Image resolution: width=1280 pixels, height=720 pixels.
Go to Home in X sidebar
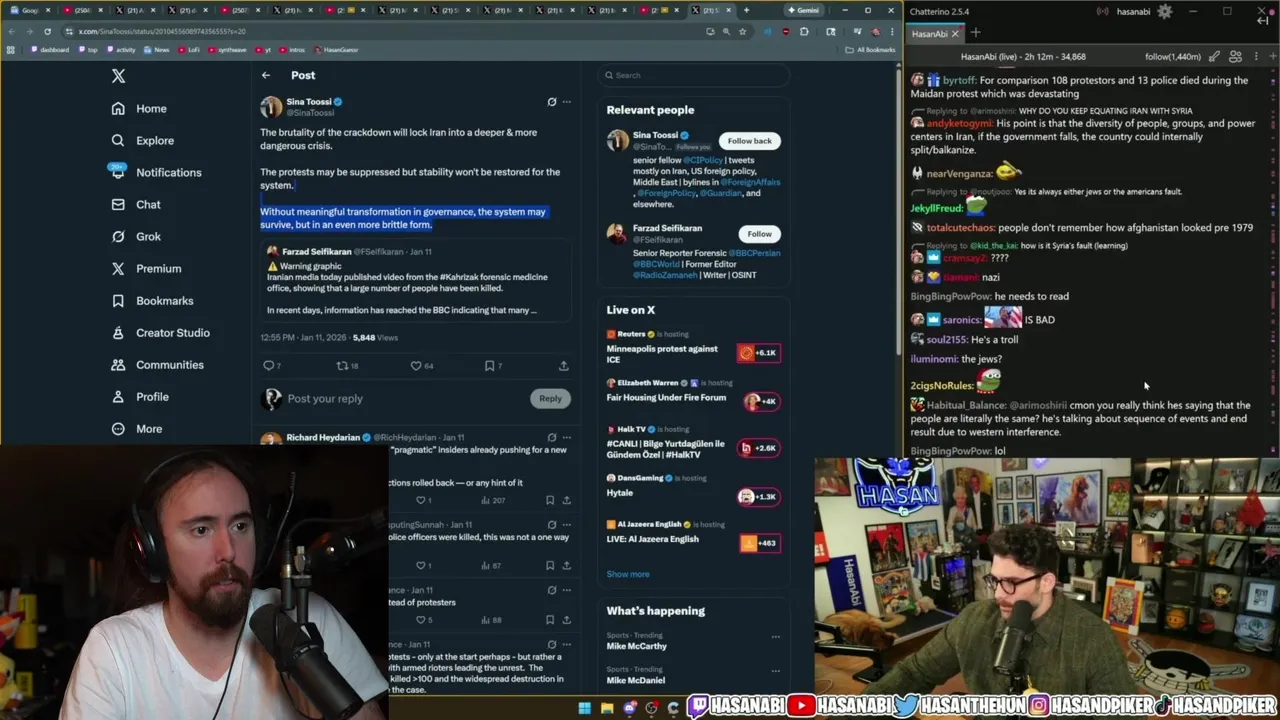(x=139, y=108)
